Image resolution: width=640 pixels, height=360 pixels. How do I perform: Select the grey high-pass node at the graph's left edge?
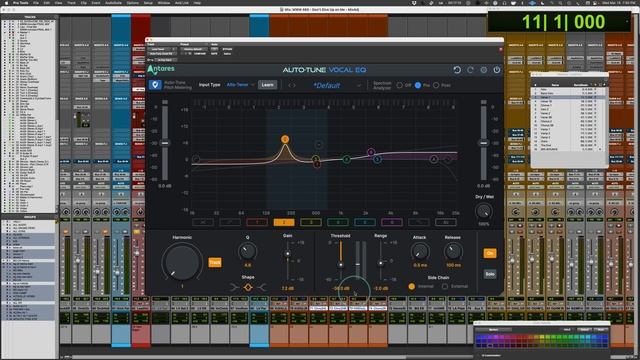[196, 159]
